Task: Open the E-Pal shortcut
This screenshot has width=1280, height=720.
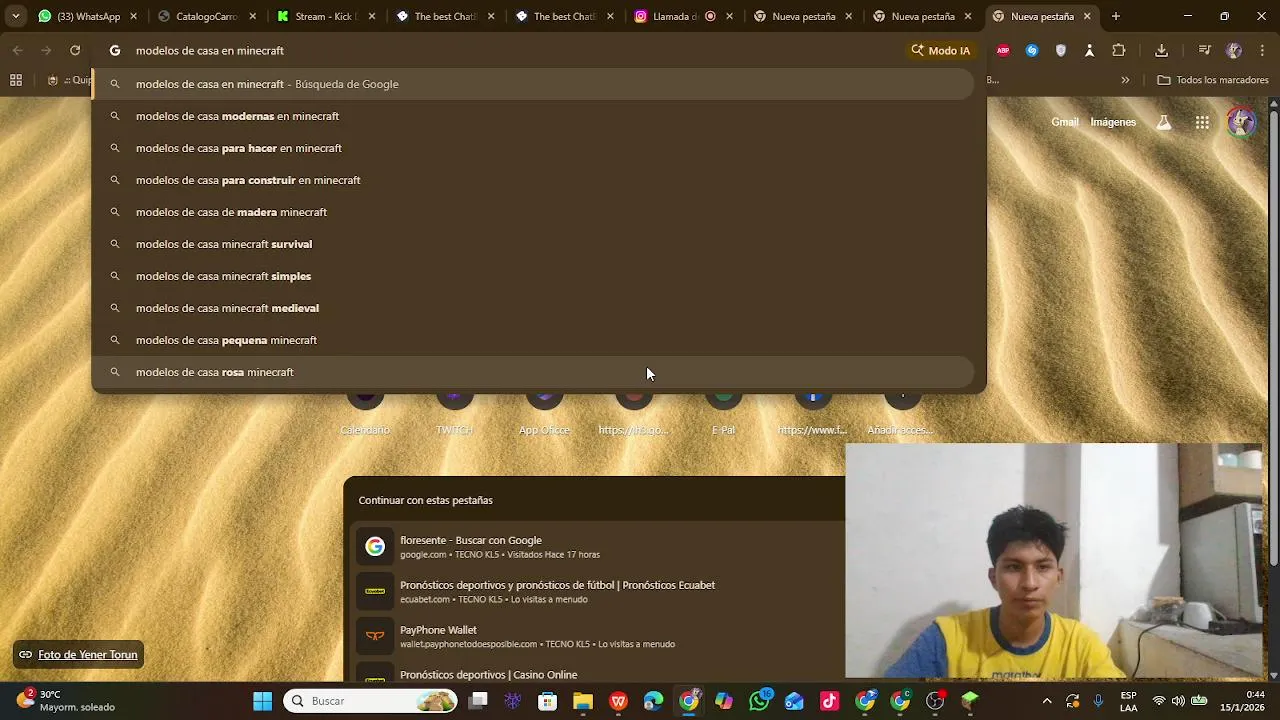Action: coord(723,411)
